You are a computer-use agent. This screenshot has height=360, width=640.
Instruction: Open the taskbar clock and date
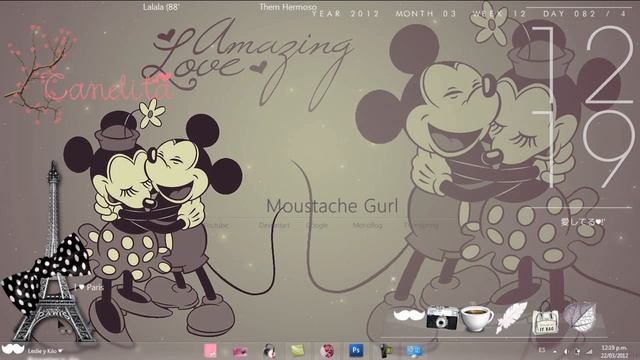614,351
